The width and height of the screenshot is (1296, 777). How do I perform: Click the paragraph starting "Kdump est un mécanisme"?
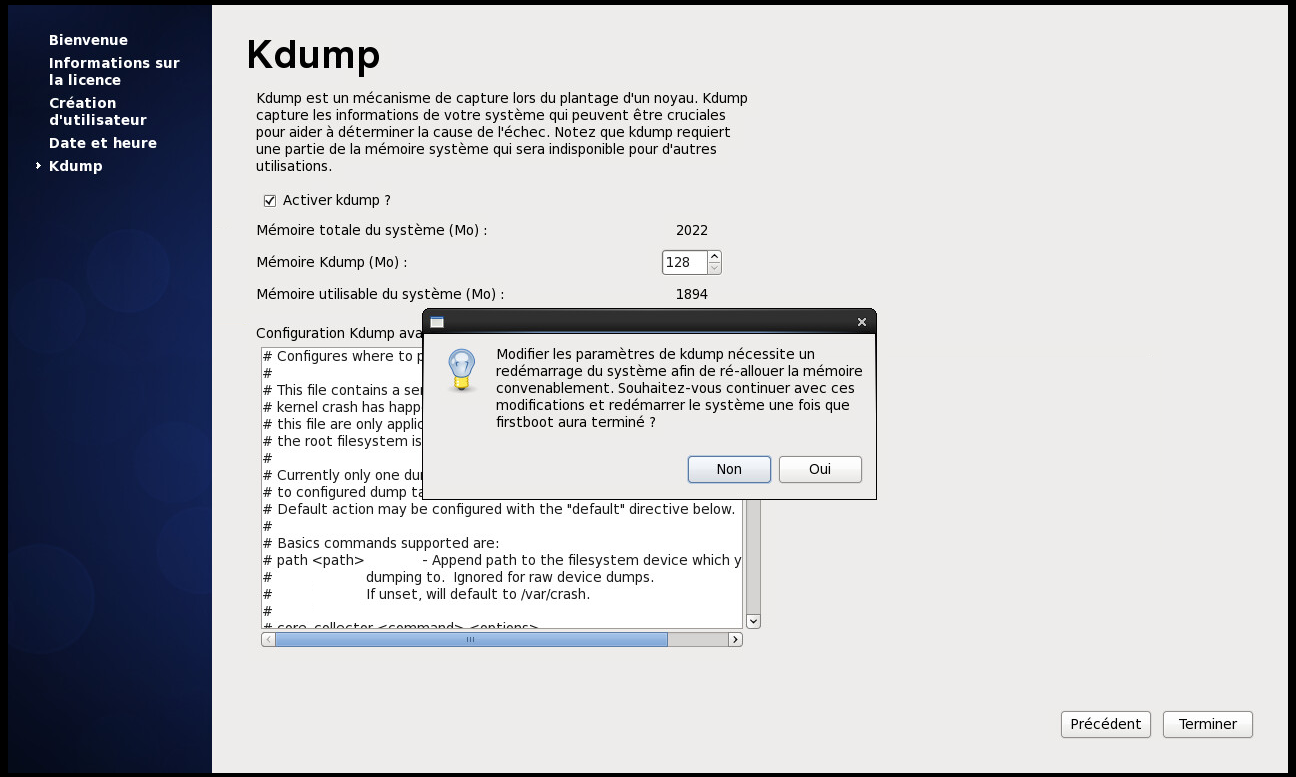502,132
